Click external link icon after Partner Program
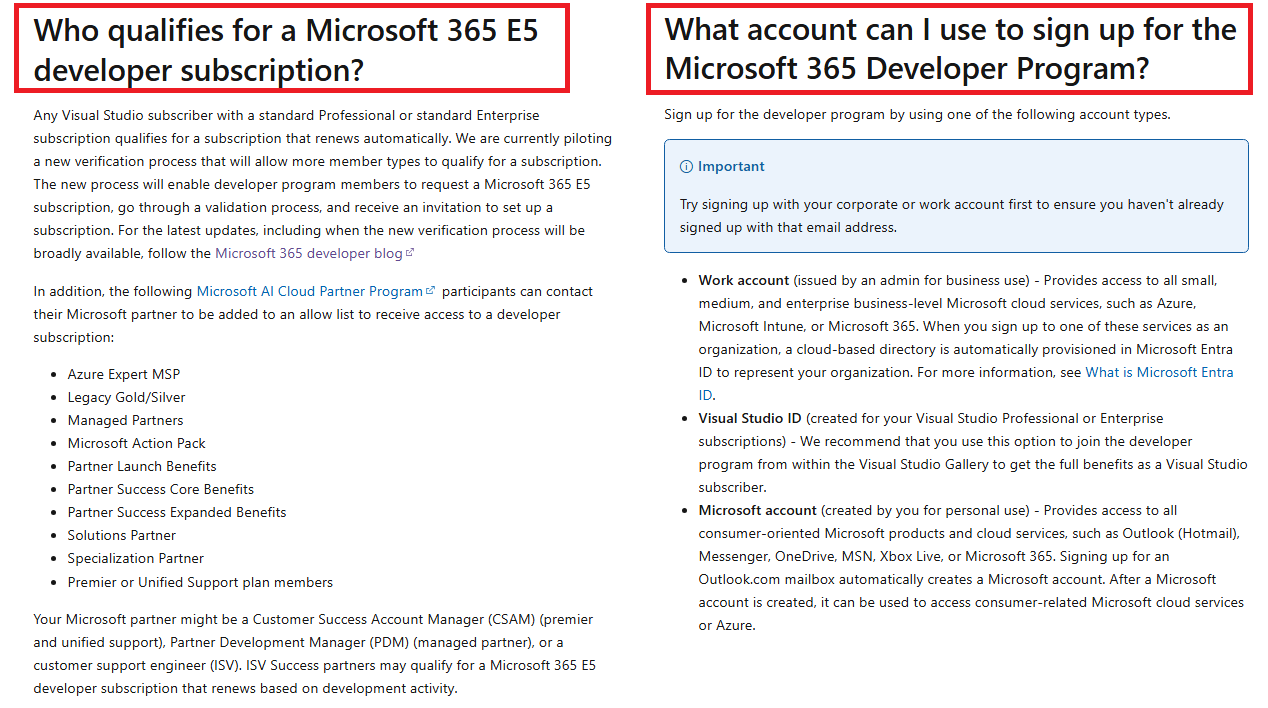Image resolution: width=1268 pixels, height=708 pixels. (x=431, y=291)
